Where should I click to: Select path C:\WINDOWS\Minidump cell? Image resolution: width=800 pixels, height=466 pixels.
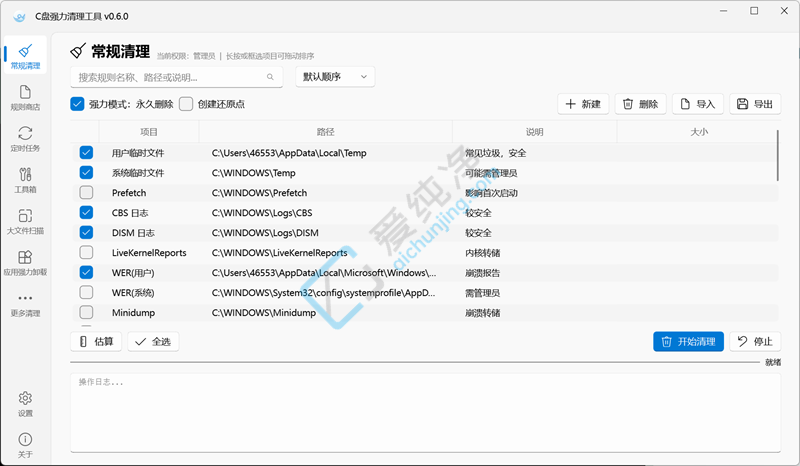(264, 312)
